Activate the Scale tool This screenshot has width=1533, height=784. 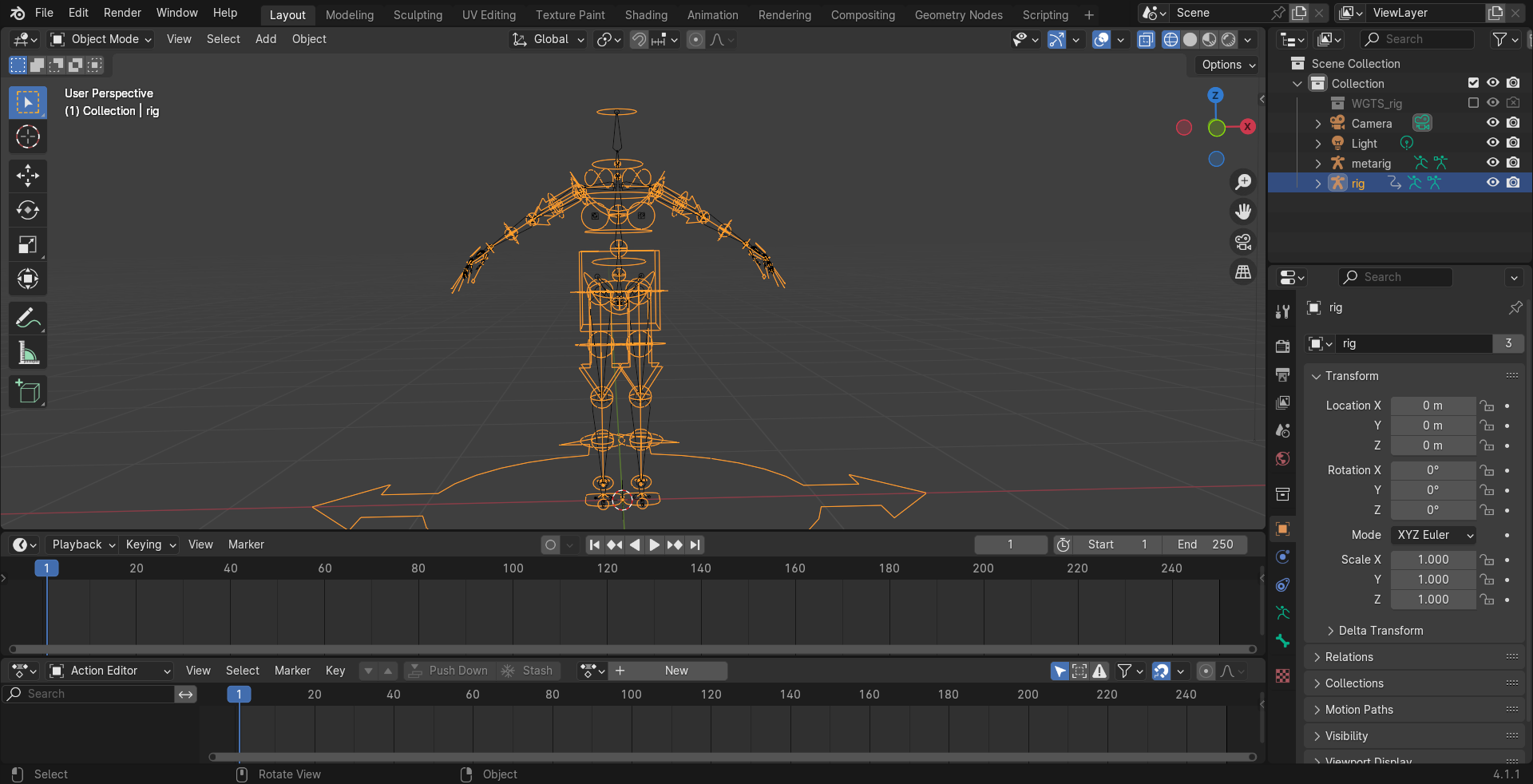28,244
